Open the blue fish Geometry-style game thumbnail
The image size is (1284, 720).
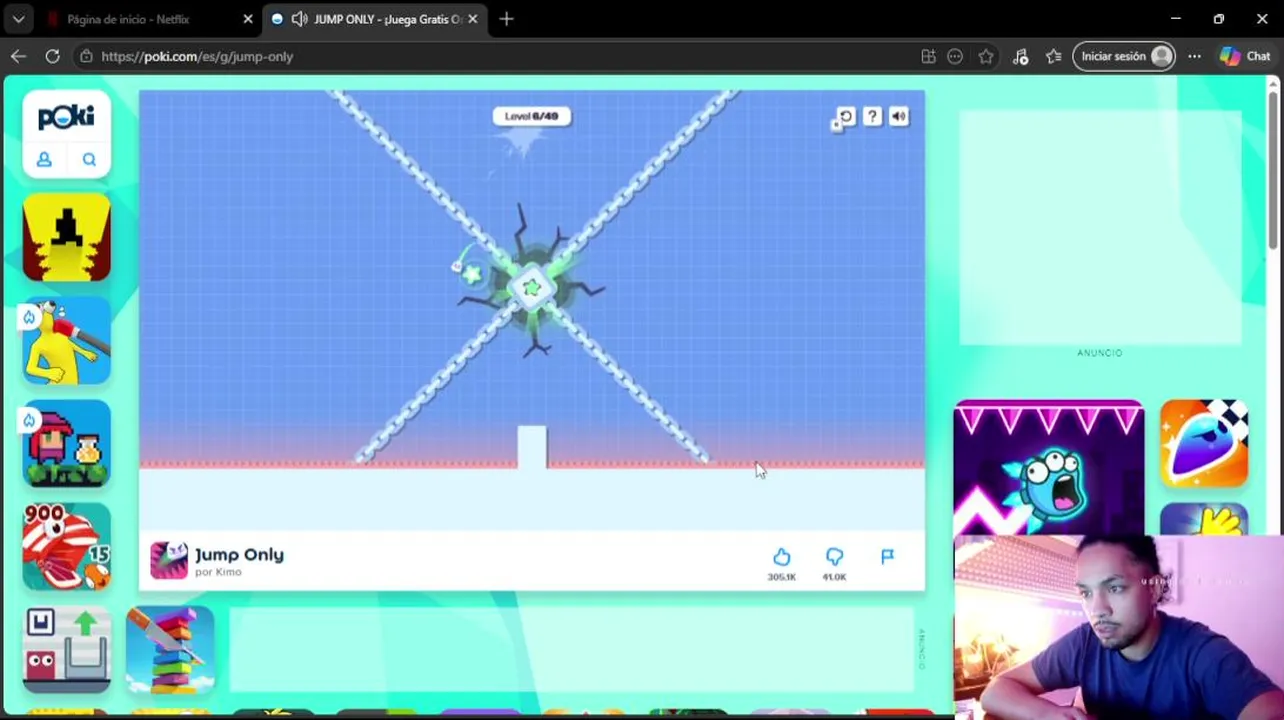[x=1048, y=468]
